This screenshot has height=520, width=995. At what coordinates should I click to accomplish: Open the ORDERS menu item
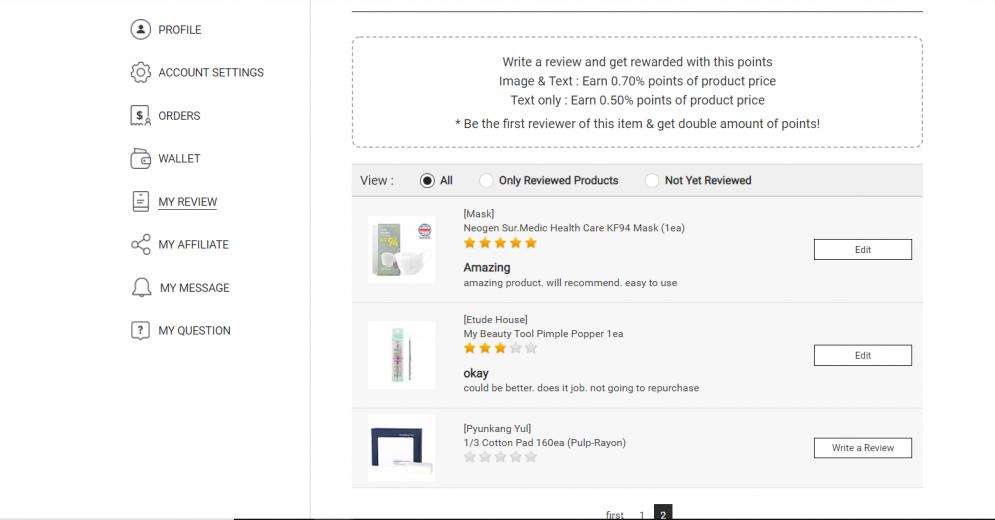point(179,116)
